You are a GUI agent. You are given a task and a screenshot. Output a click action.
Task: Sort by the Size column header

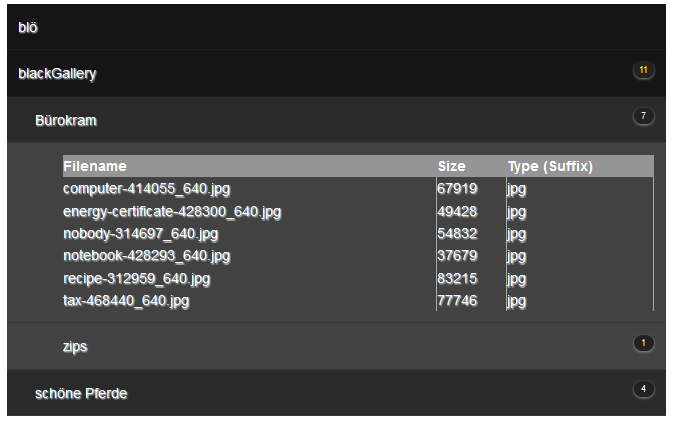(452, 166)
